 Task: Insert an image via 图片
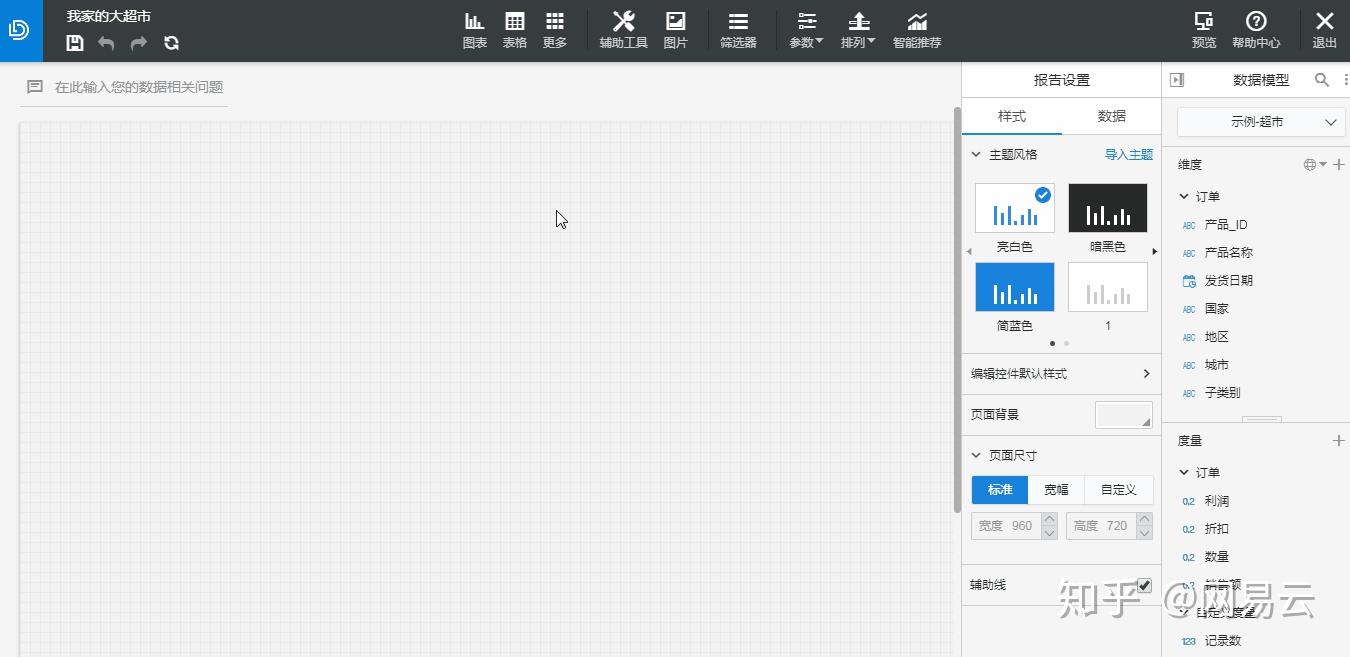tap(676, 30)
